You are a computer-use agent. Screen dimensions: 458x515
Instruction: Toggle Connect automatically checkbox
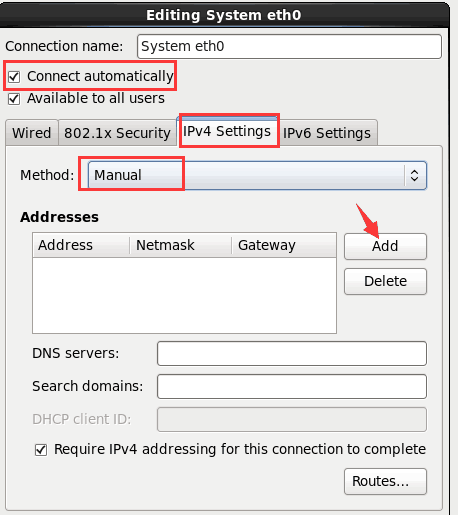tap(14, 77)
